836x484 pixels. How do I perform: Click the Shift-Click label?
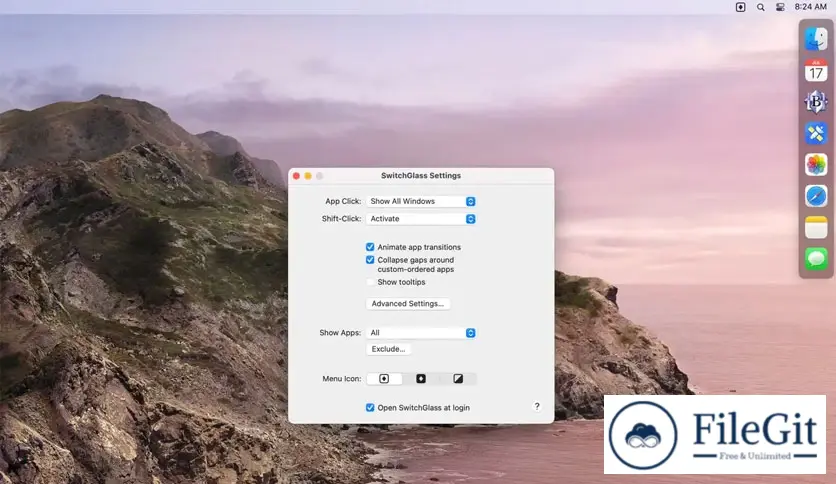(341, 219)
